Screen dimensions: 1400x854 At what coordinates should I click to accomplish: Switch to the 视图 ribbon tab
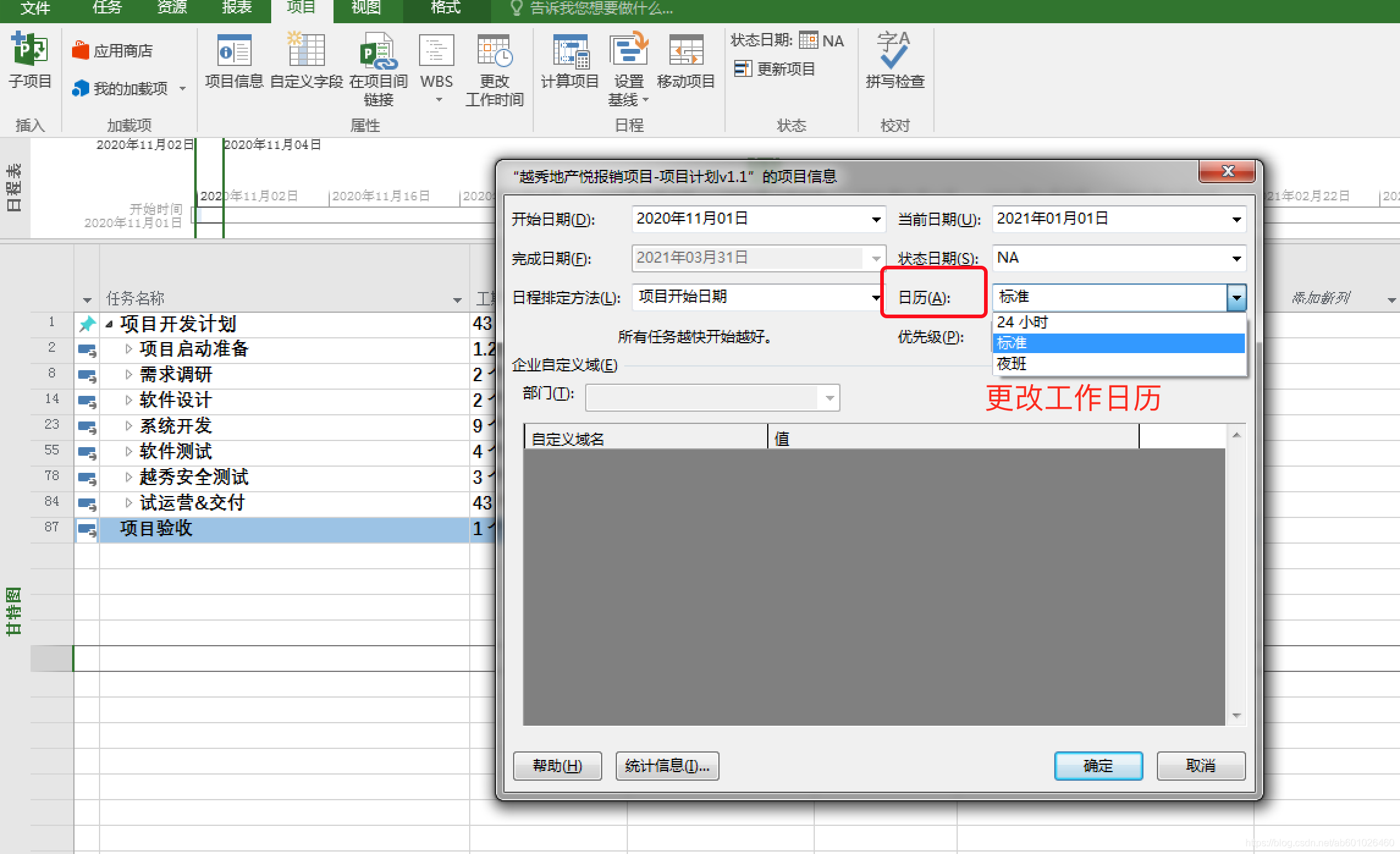366,8
